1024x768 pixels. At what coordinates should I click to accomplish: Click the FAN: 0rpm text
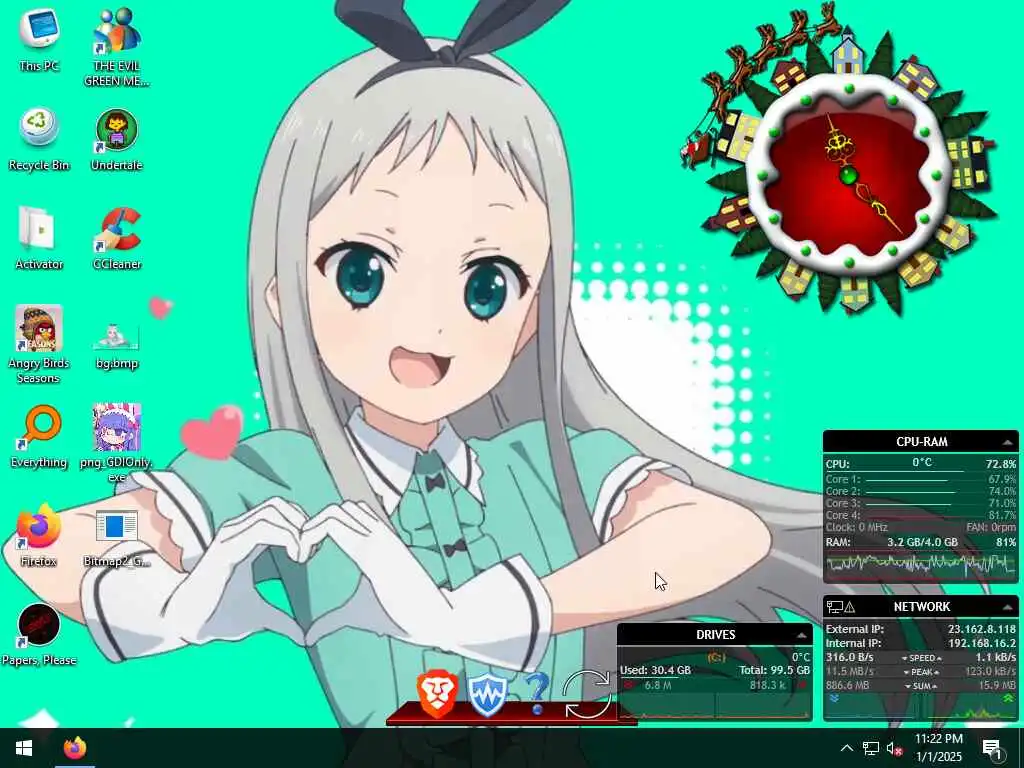tap(991, 528)
